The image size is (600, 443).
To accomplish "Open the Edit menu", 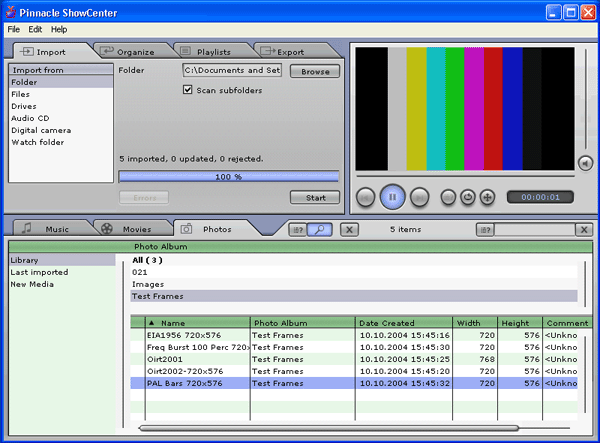I will click(35, 29).
